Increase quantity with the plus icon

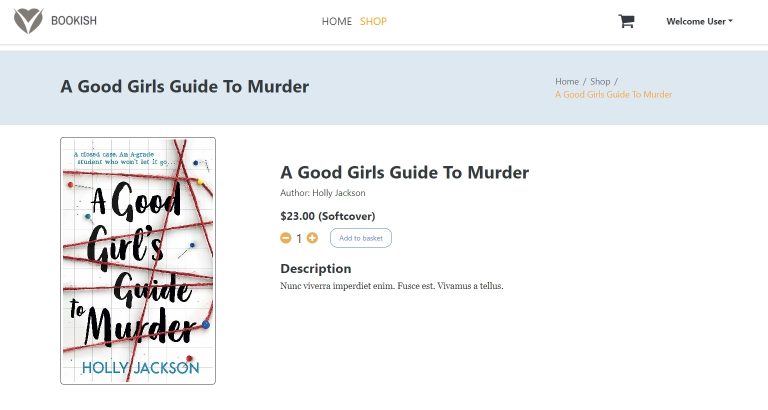pos(312,238)
